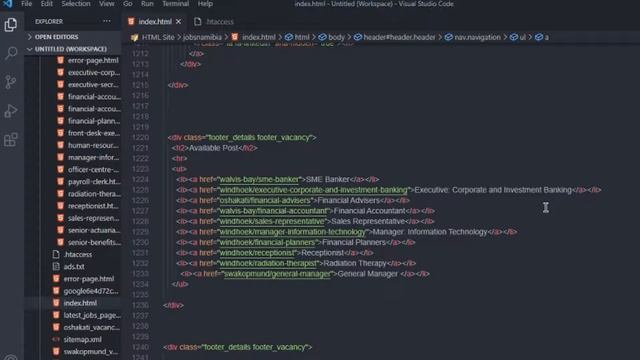Open the Search view in activity bar
640x360 pixels.
click(x=11, y=53)
